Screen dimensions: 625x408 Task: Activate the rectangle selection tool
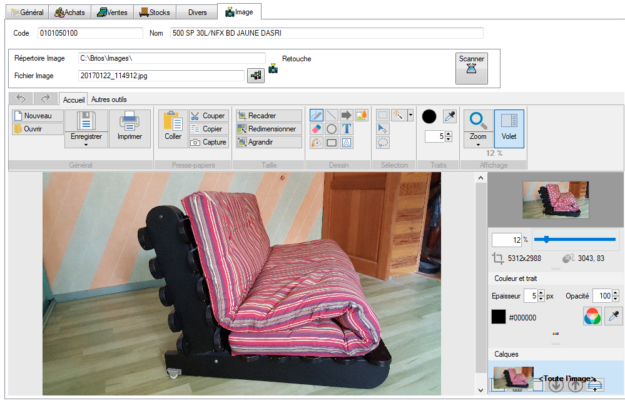382,115
